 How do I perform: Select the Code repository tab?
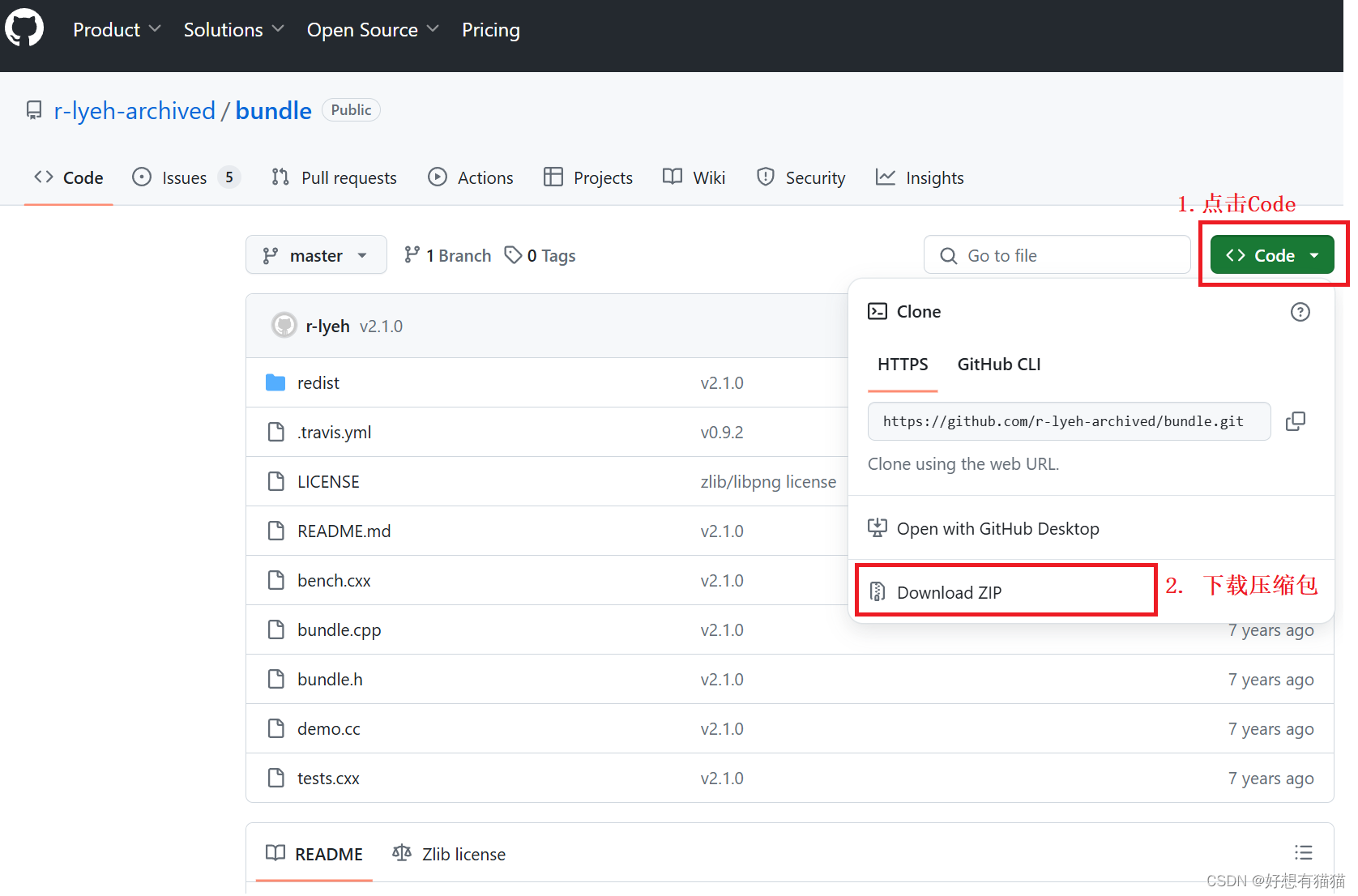click(x=69, y=177)
